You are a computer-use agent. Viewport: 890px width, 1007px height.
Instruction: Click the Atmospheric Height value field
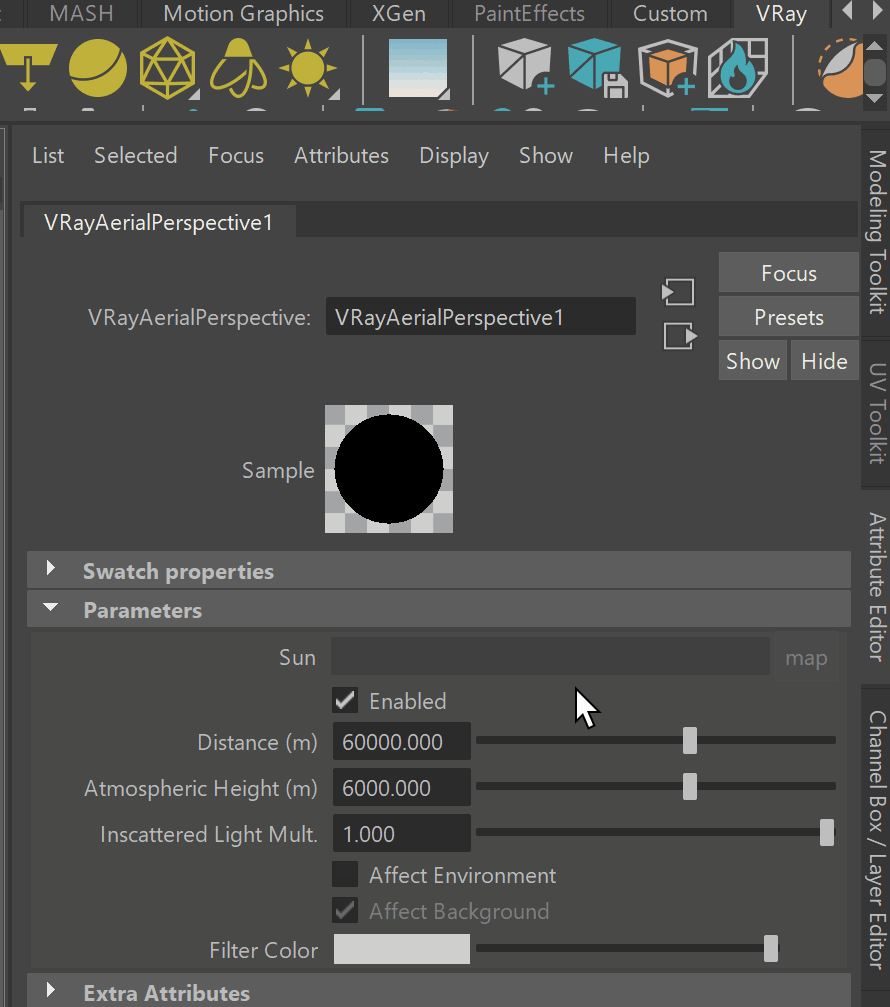tap(402, 787)
